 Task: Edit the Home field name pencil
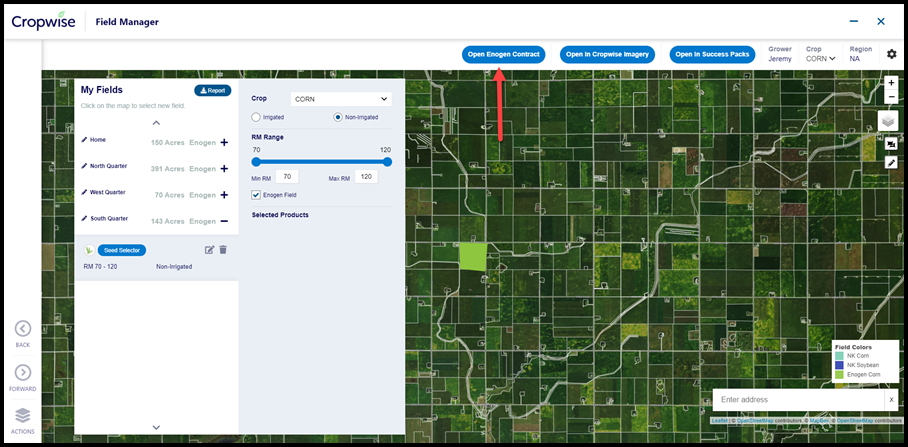85,140
